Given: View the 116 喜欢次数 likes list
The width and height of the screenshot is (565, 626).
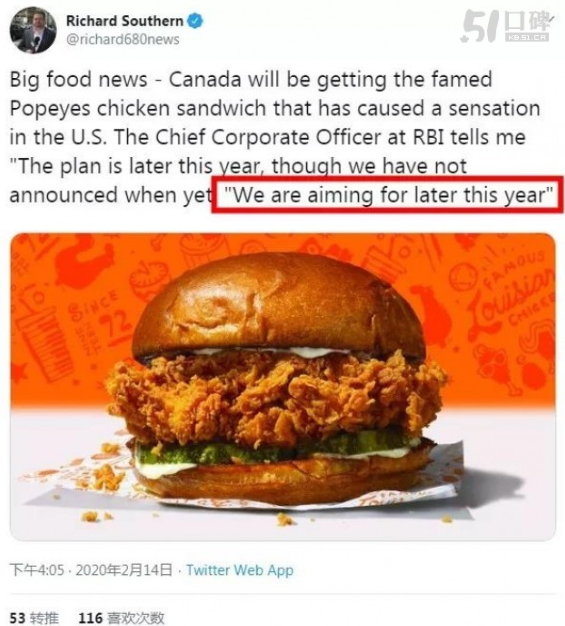Looking at the screenshot, I should (x=121, y=618).
